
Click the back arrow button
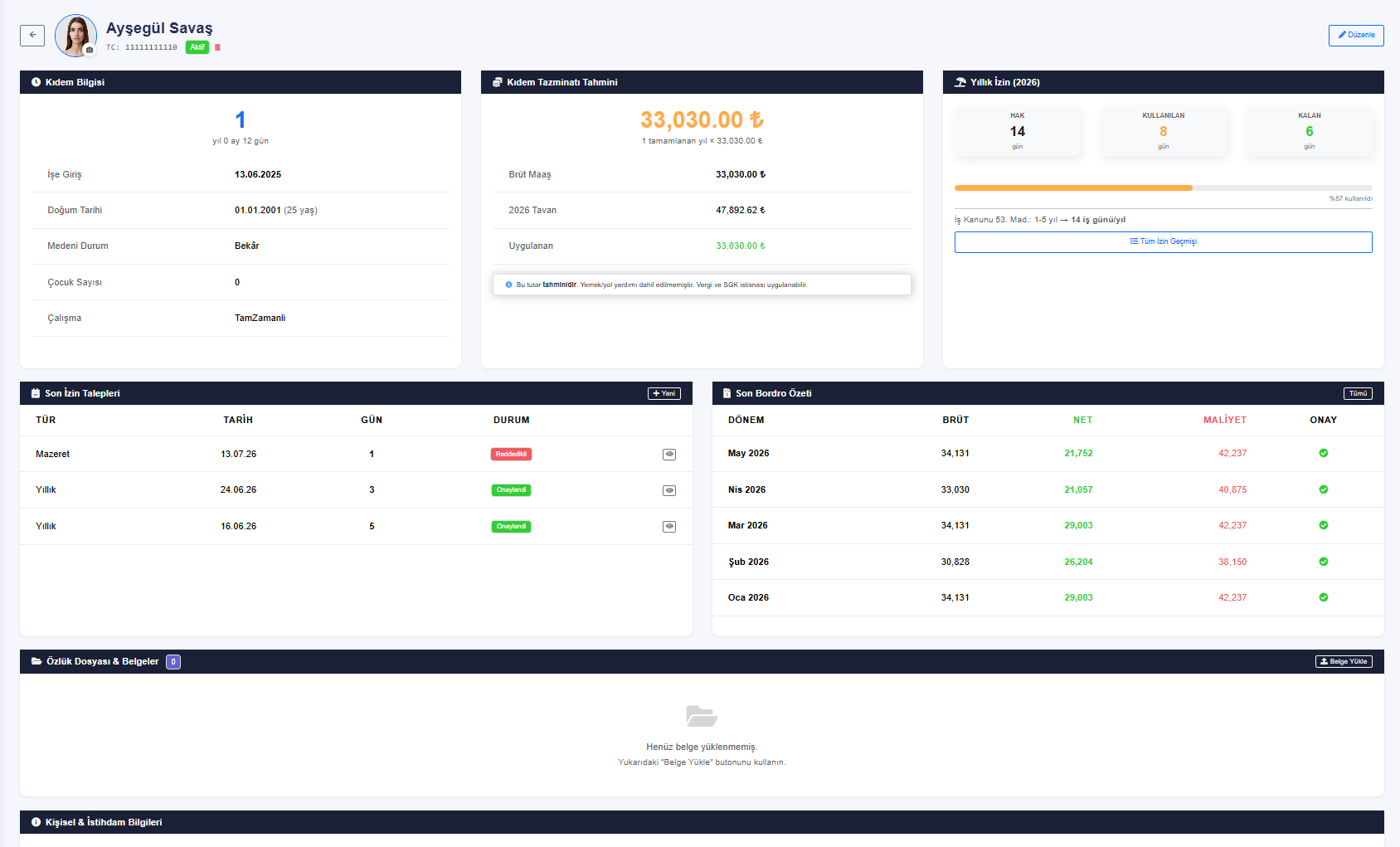[x=32, y=35]
